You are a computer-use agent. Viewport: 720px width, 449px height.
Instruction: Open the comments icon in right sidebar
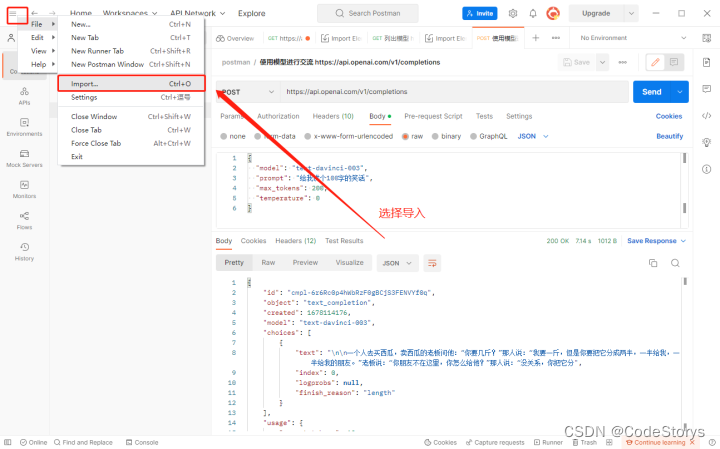(706, 89)
